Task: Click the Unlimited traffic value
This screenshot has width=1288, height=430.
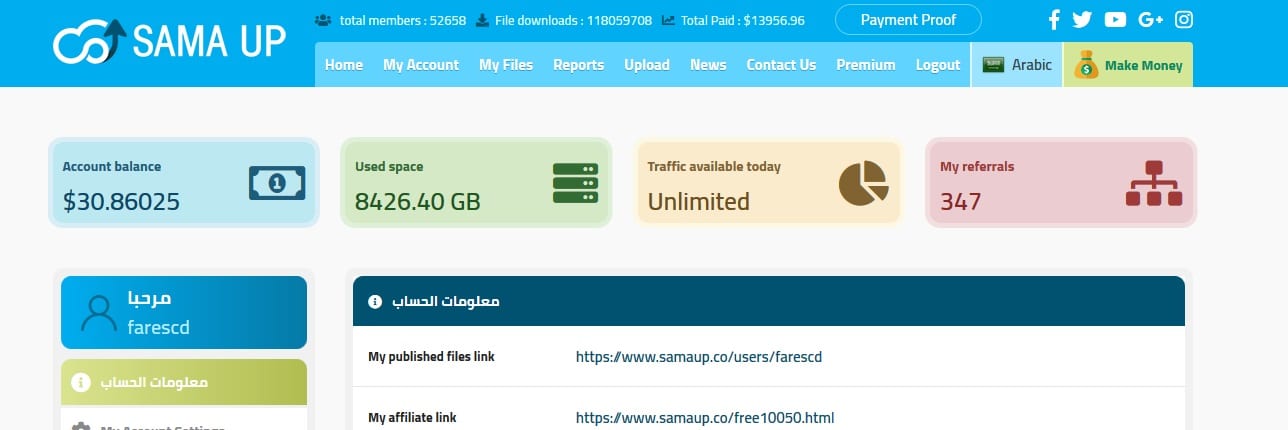Action: (698, 202)
